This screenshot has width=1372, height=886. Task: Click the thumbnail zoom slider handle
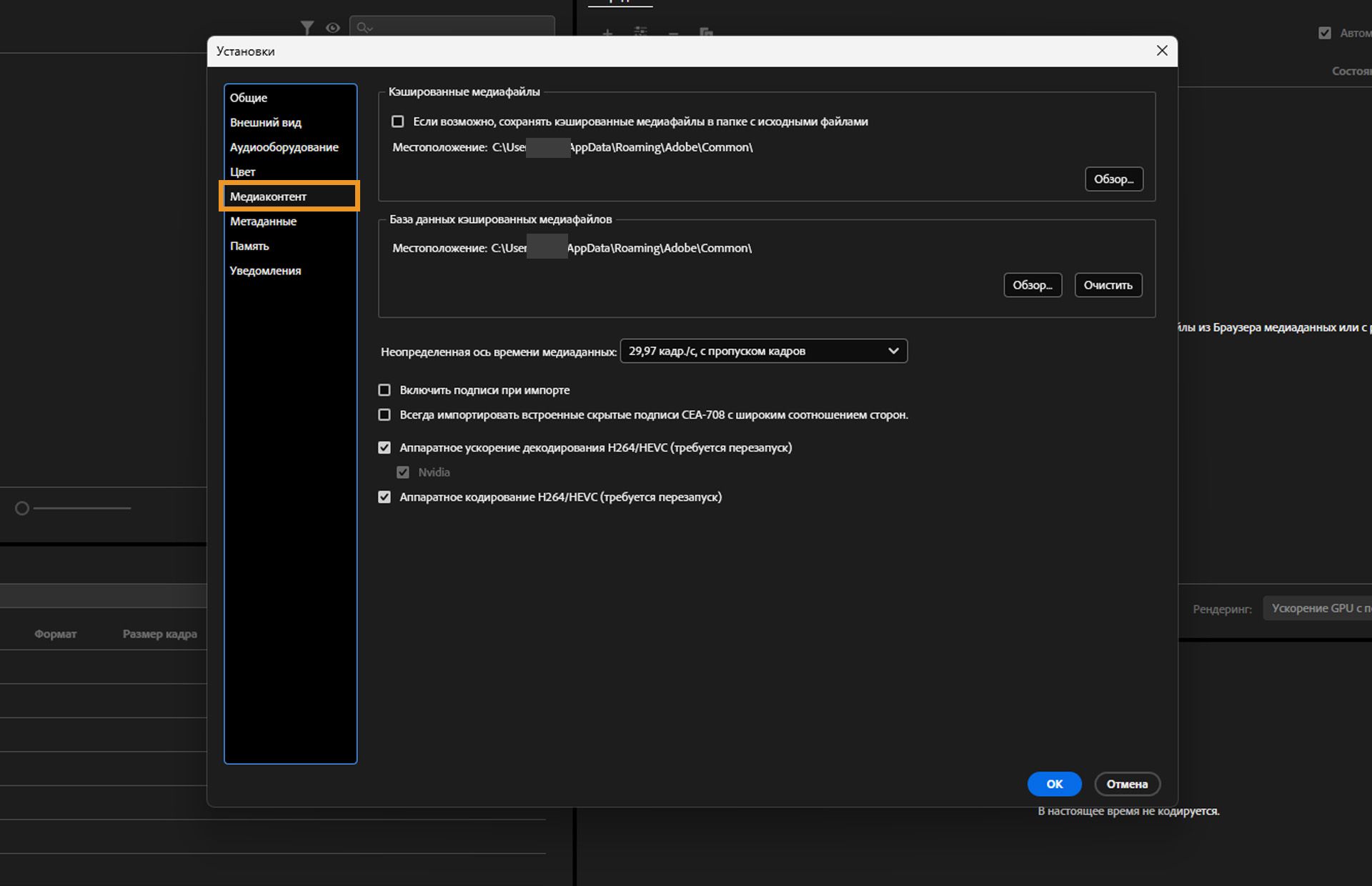click(x=22, y=508)
